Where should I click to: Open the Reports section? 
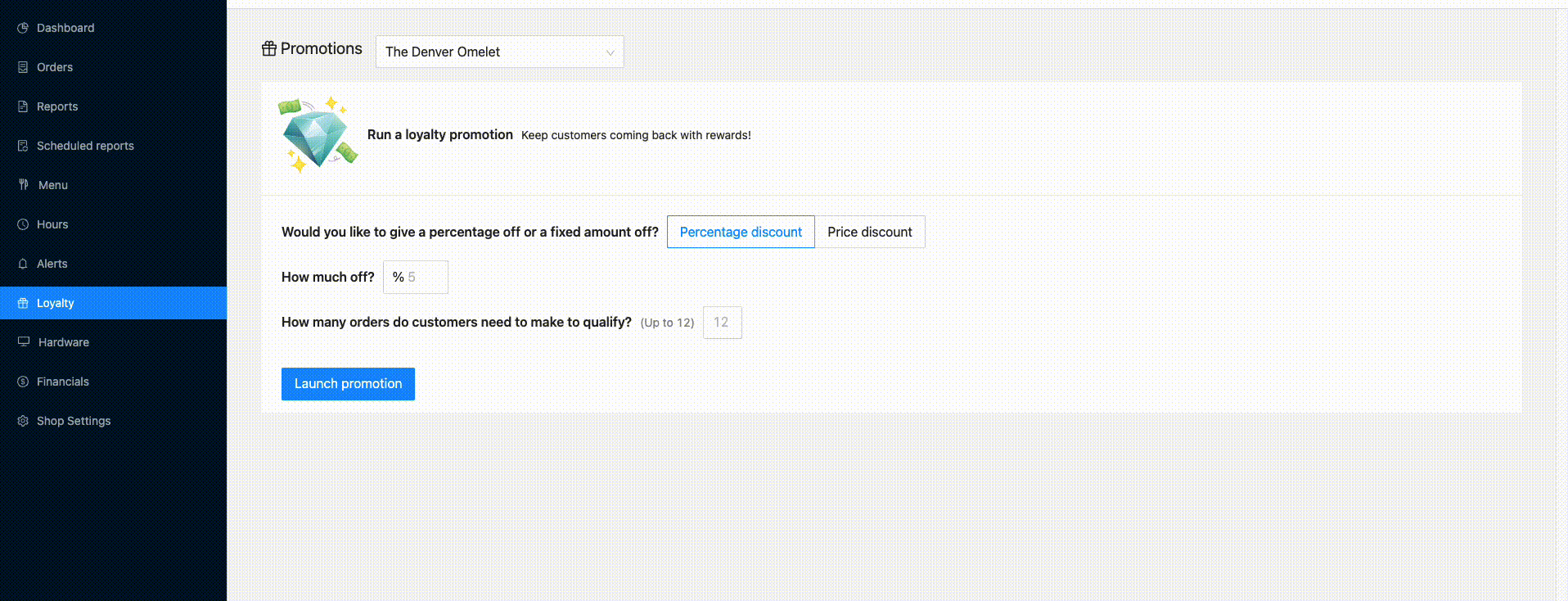[113, 106]
